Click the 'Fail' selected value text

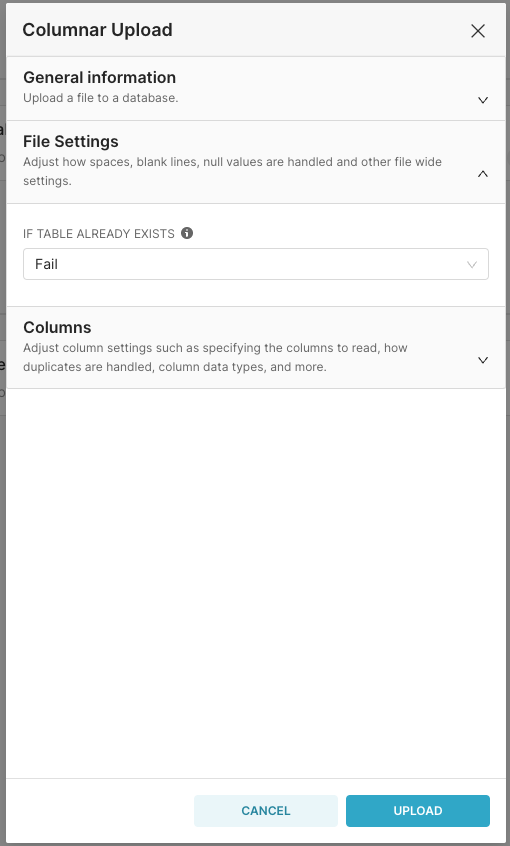pos(46,264)
